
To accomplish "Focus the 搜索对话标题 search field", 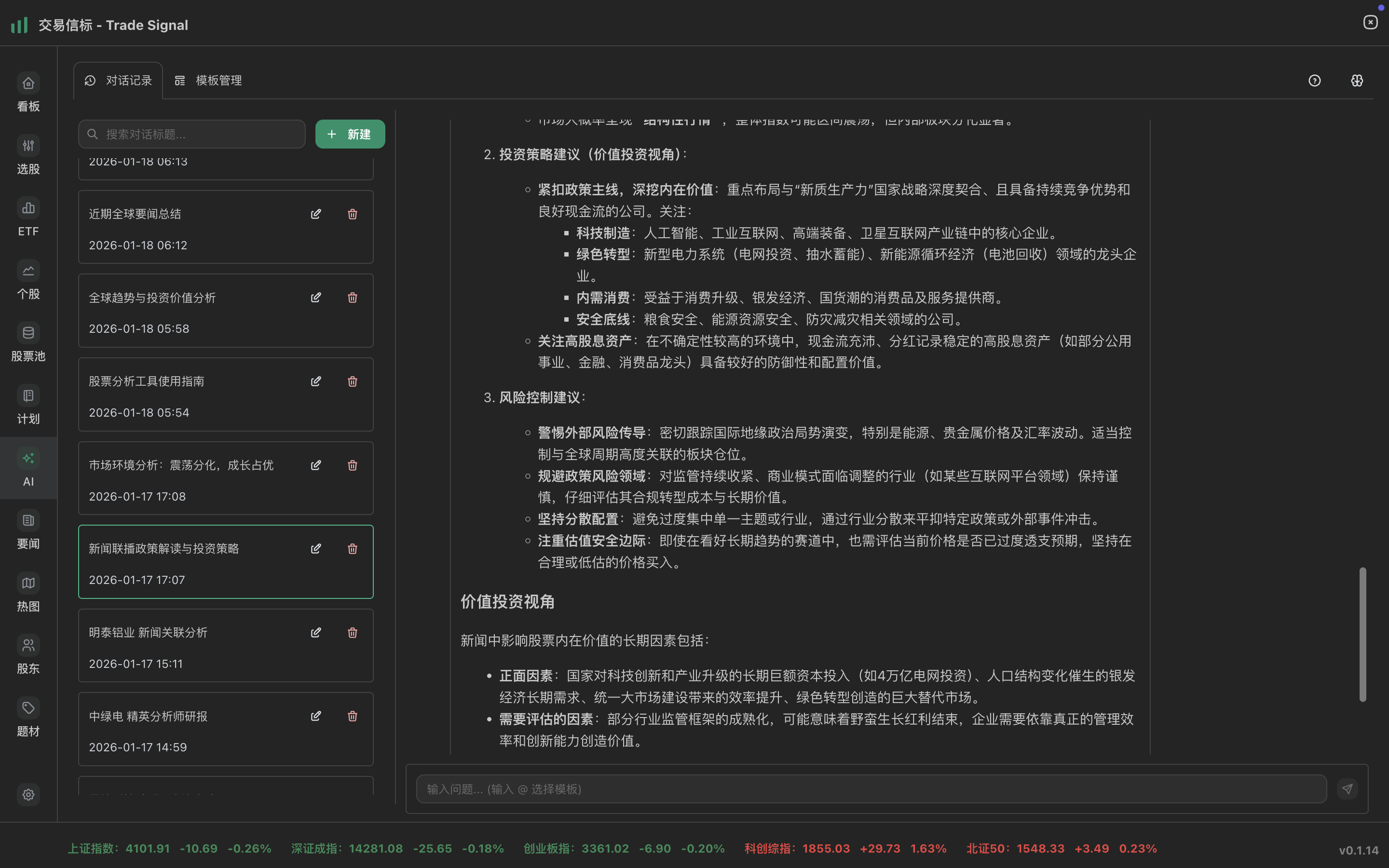I will pyautogui.click(x=198, y=135).
